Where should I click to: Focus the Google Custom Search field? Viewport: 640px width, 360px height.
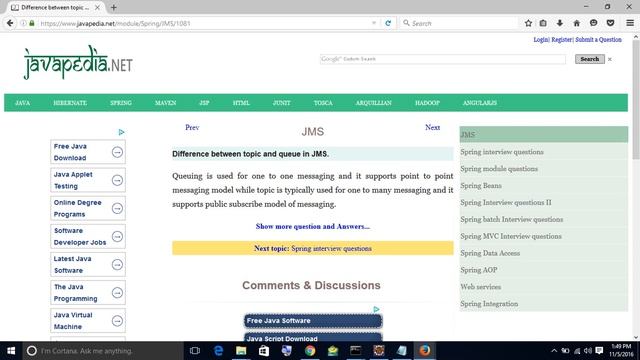(x=443, y=59)
